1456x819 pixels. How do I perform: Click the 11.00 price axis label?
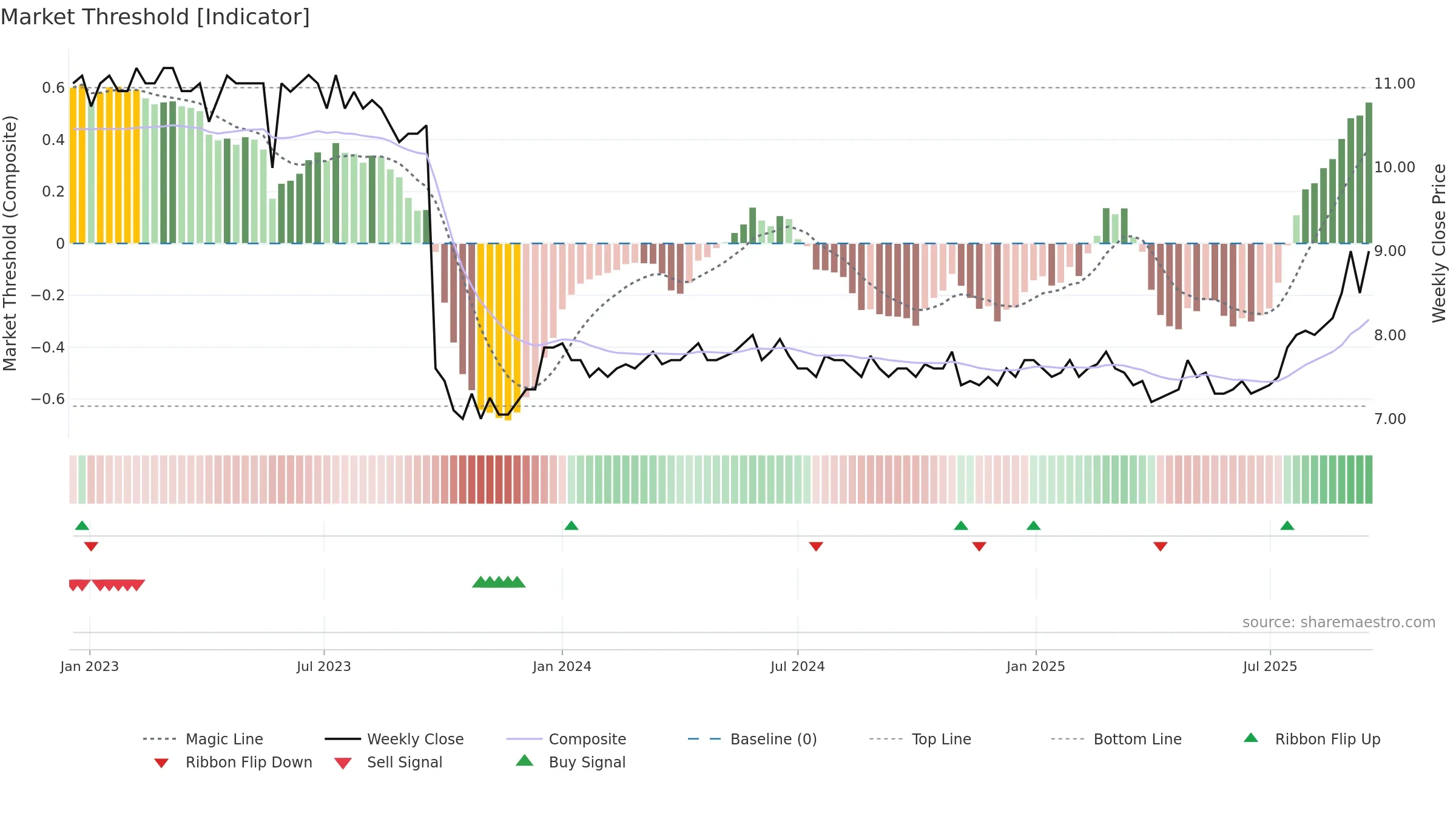tap(1395, 84)
